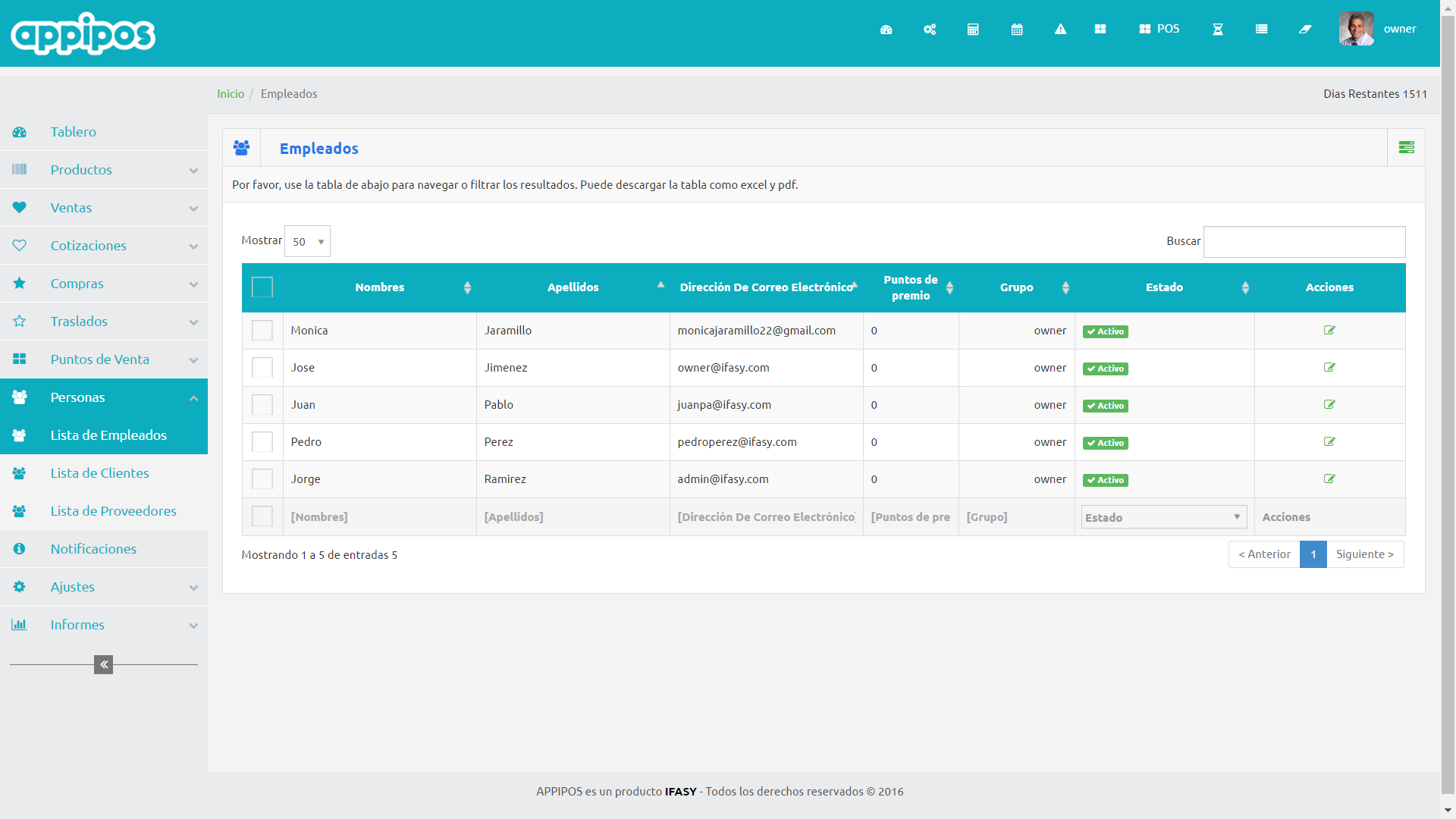
Task: Select the checkbox for Pedro Perez
Action: tap(262, 442)
